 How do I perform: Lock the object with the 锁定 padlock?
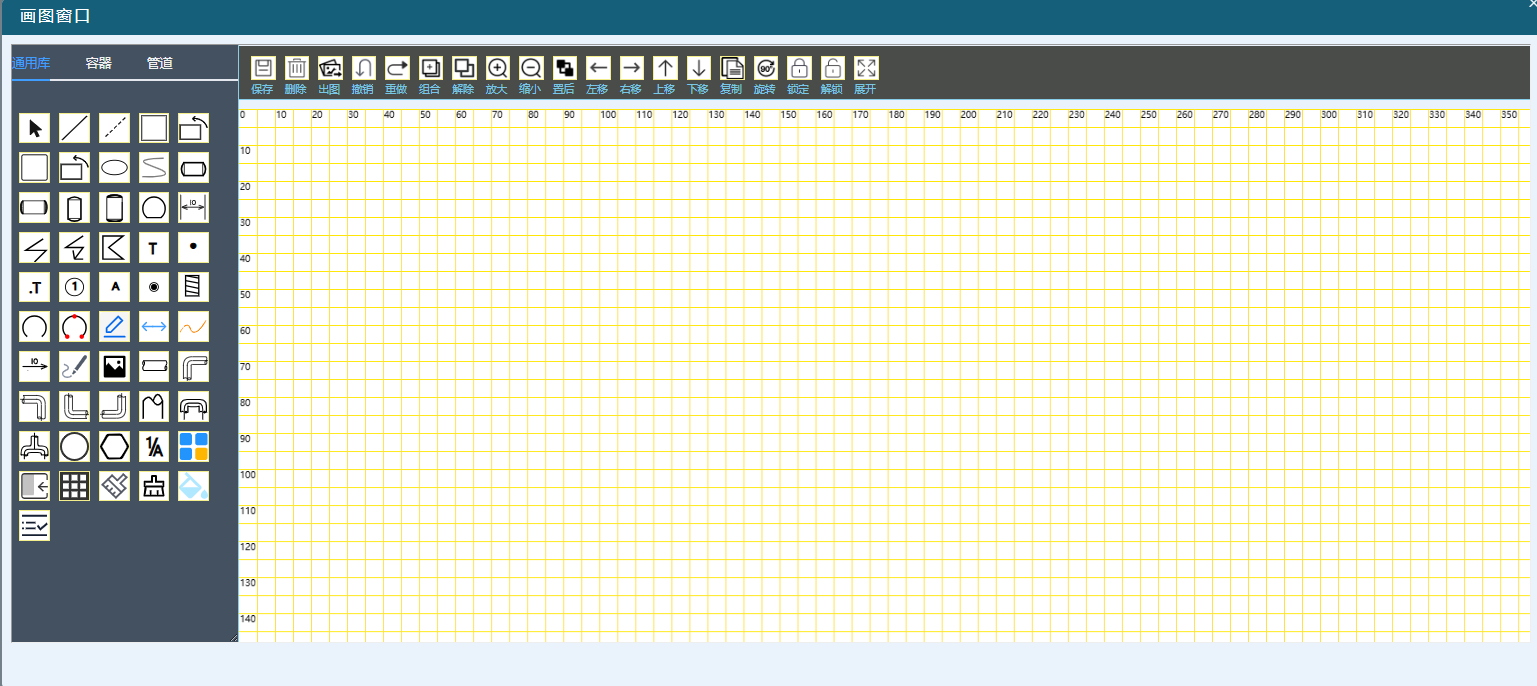click(x=799, y=68)
